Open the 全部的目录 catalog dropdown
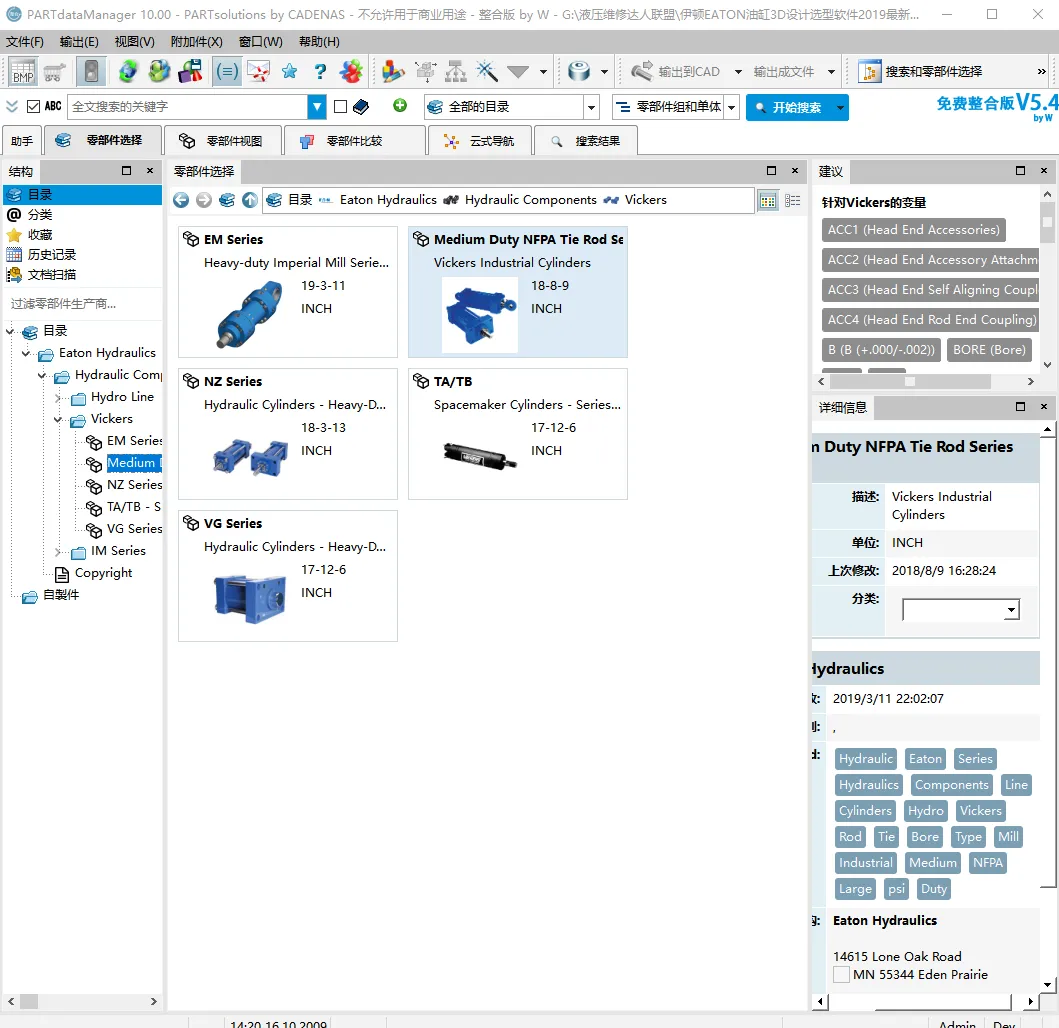The width and height of the screenshot is (1059, 1028). click(592, 107)
